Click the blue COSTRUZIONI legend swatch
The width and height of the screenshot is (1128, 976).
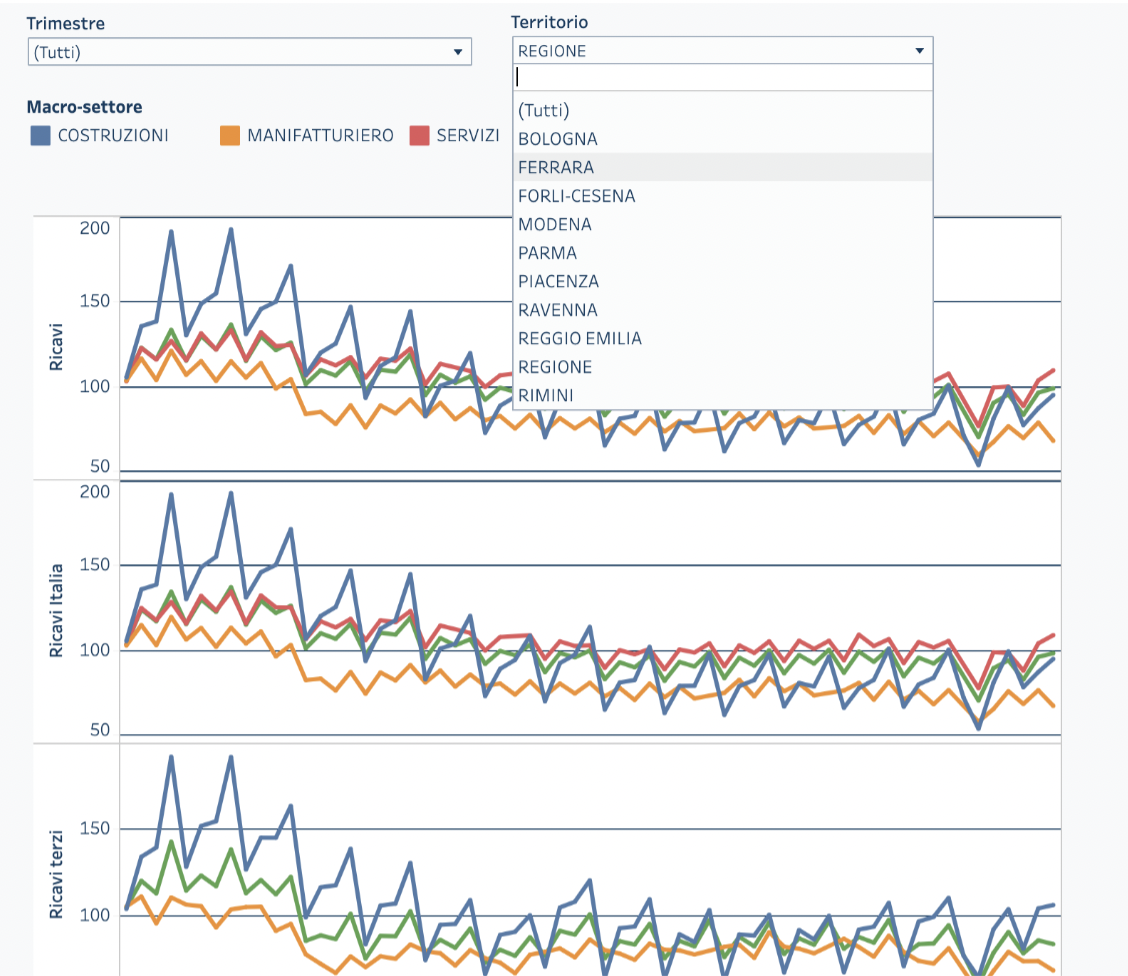(x=40, y=135)
